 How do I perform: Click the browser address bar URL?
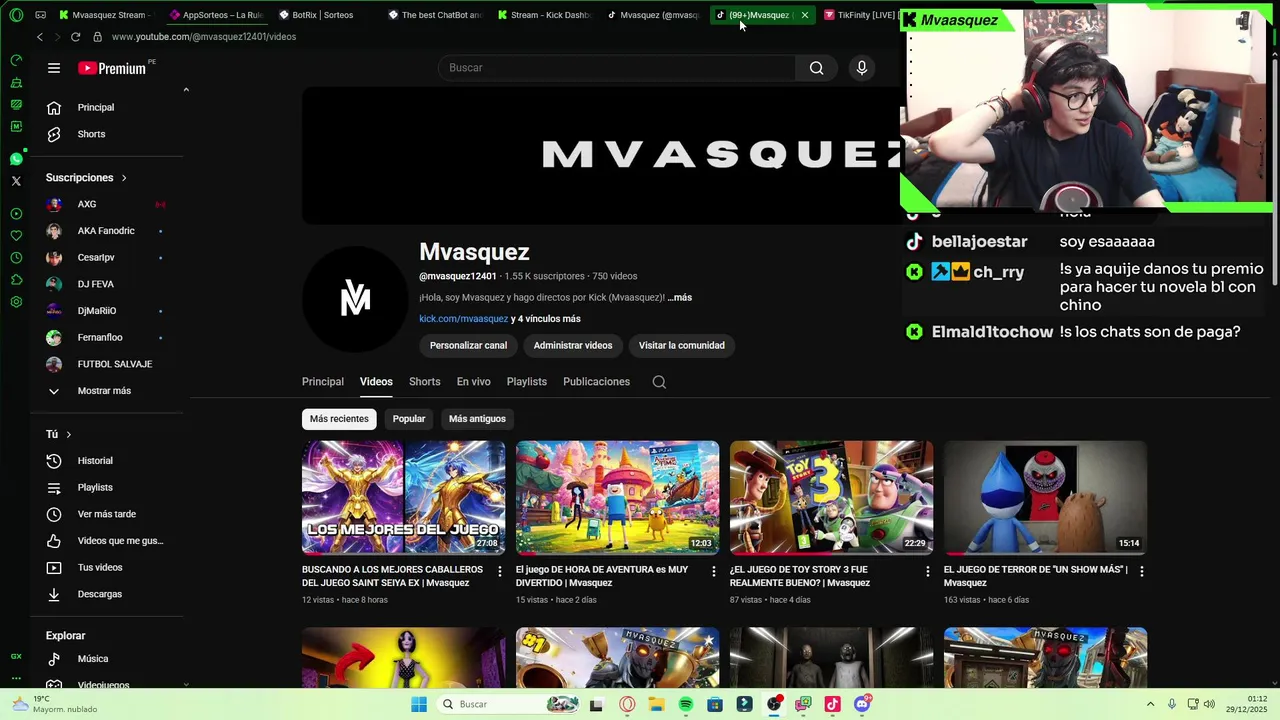204,37
